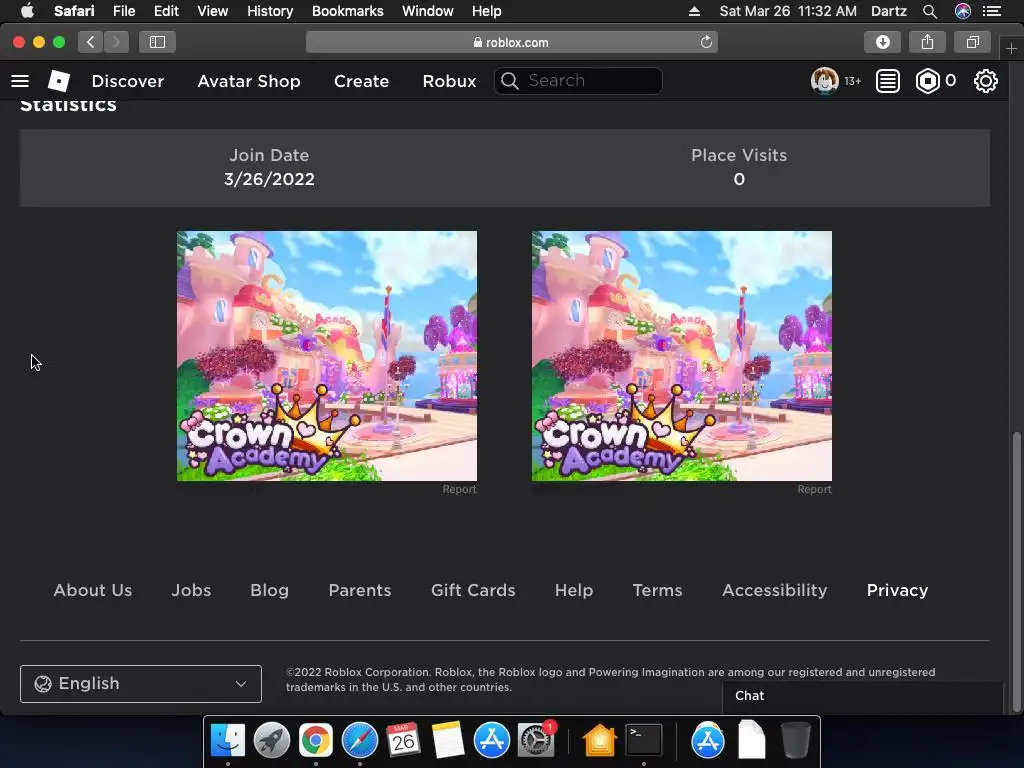The height and width of the screenshot is (768, 1024).
Task: Open the View menu
Action: [212, 11]
